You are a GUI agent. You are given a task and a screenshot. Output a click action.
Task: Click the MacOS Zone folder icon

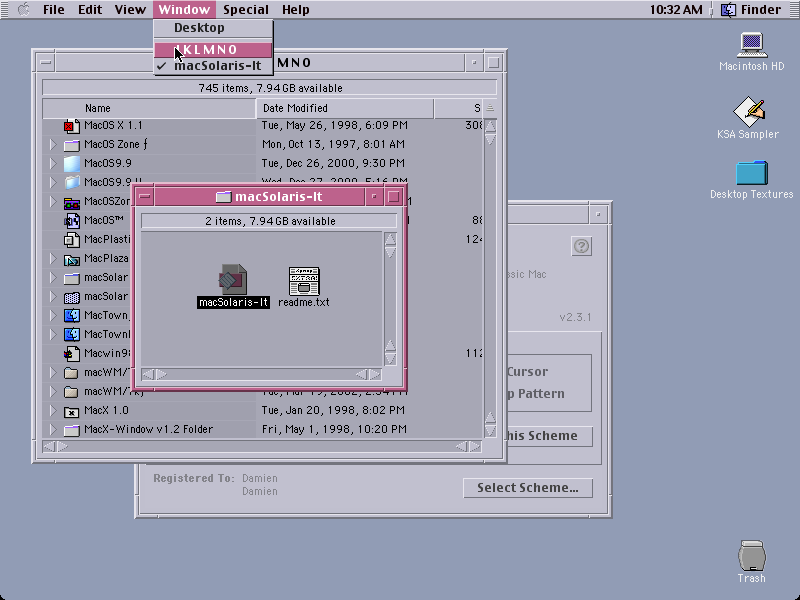(71, 145)
